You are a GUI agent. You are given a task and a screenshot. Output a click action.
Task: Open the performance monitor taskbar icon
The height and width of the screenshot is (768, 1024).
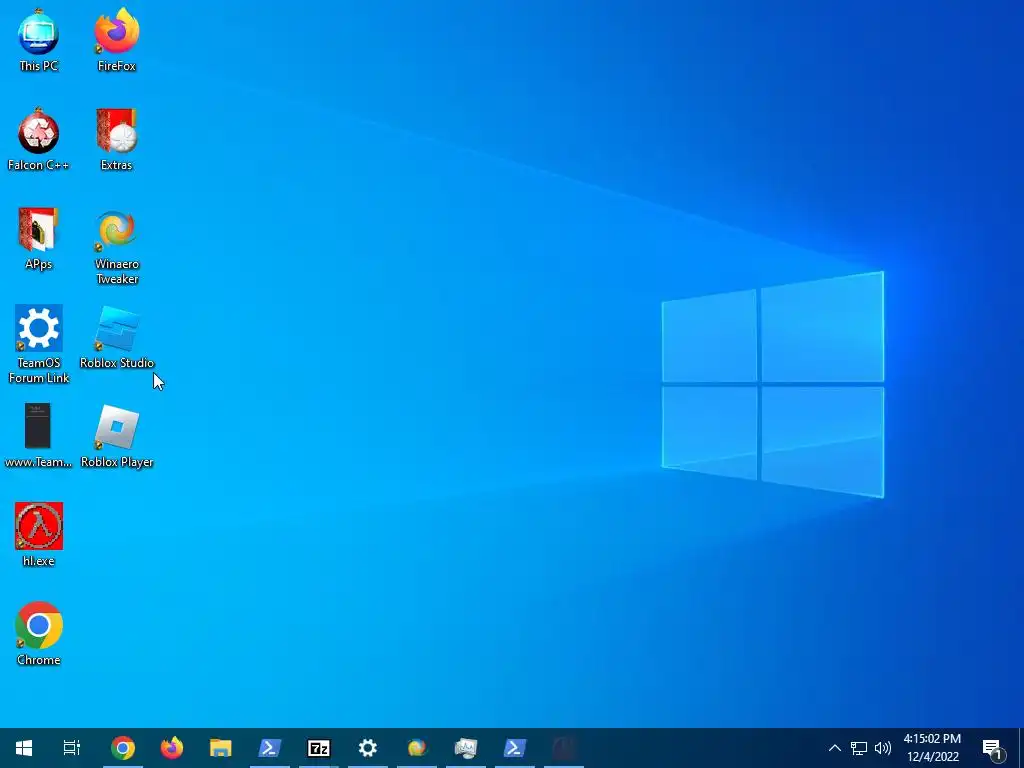point(466,748)
